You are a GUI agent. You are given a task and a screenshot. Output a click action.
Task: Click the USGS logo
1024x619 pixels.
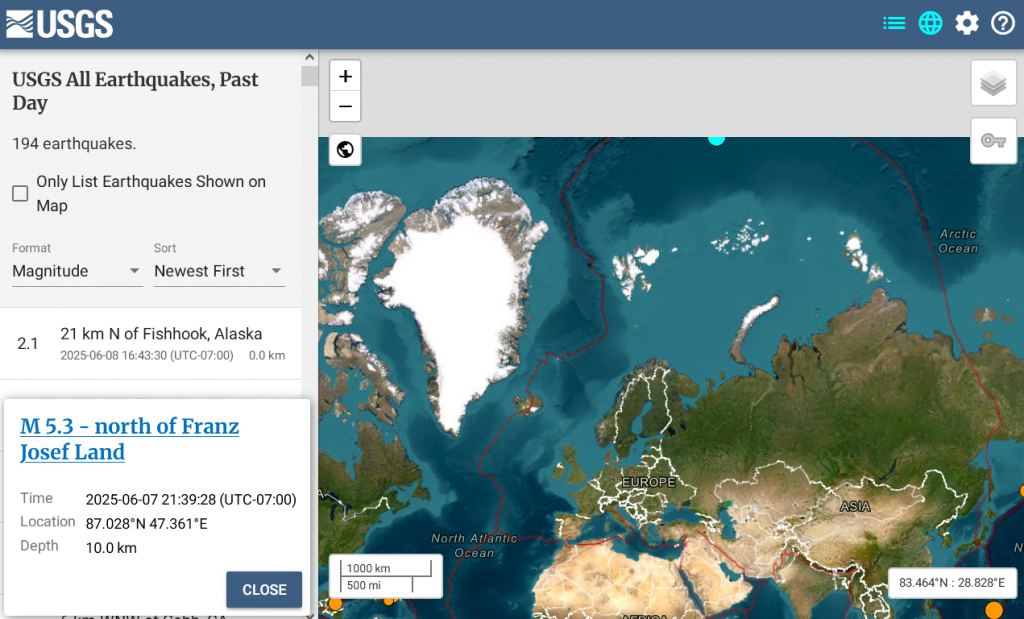[59, 24]
